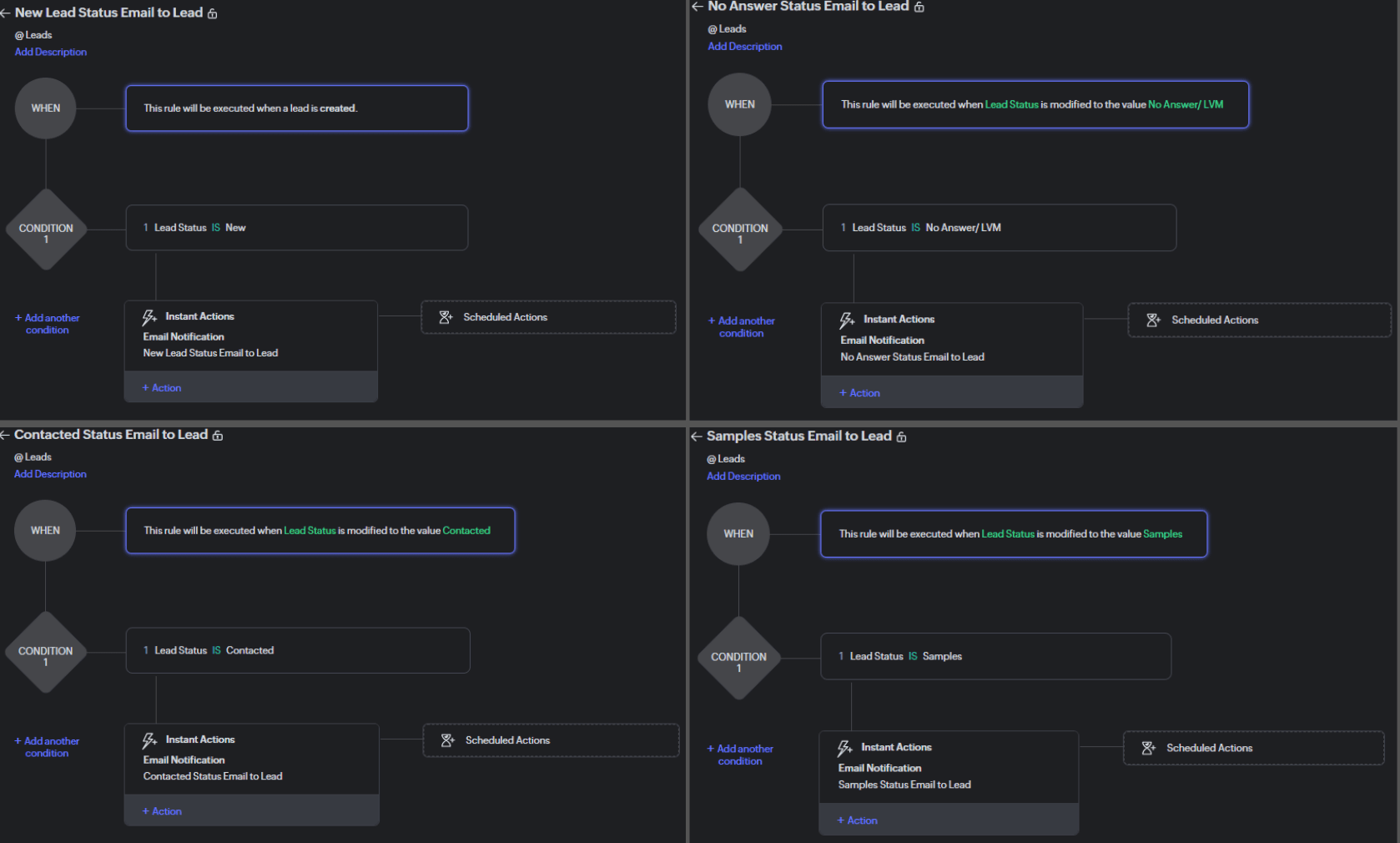Open "Samples Status Email to Lead" email notification
The width and height of the screenshot is (1400, 843).
point(904,785)
